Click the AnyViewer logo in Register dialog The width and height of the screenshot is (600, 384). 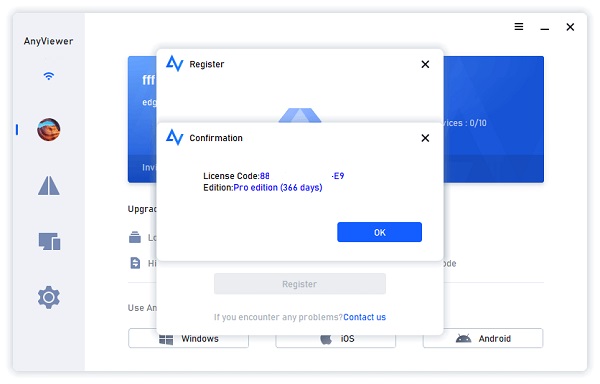174,63
